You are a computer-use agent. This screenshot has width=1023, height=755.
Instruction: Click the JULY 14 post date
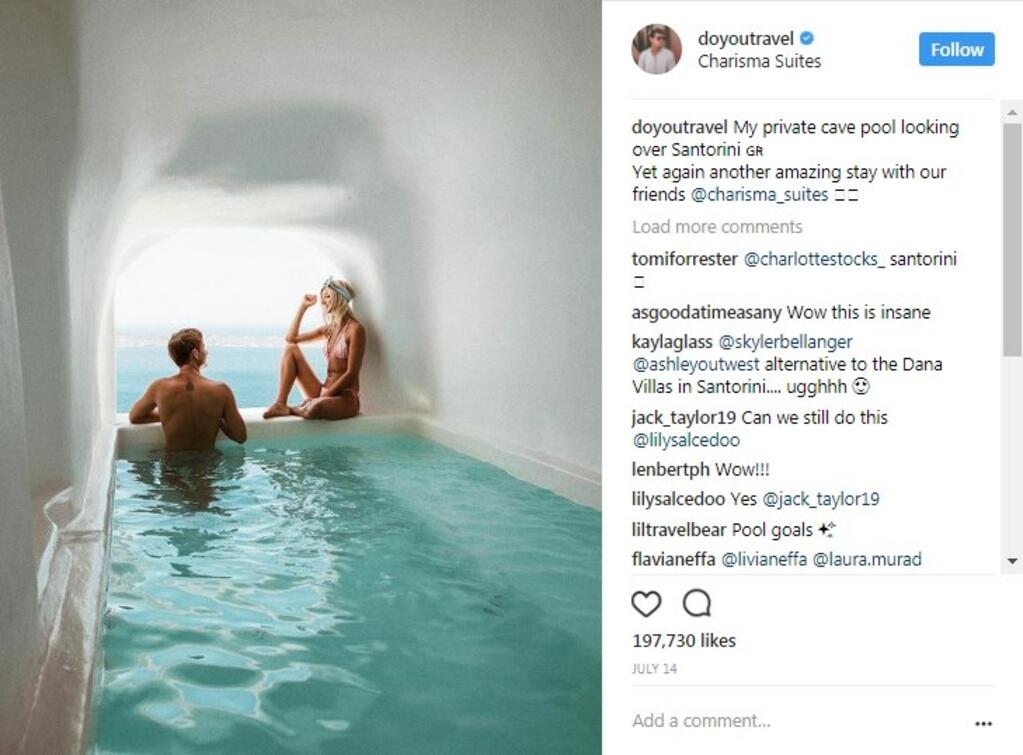click(x=654, y=669)
